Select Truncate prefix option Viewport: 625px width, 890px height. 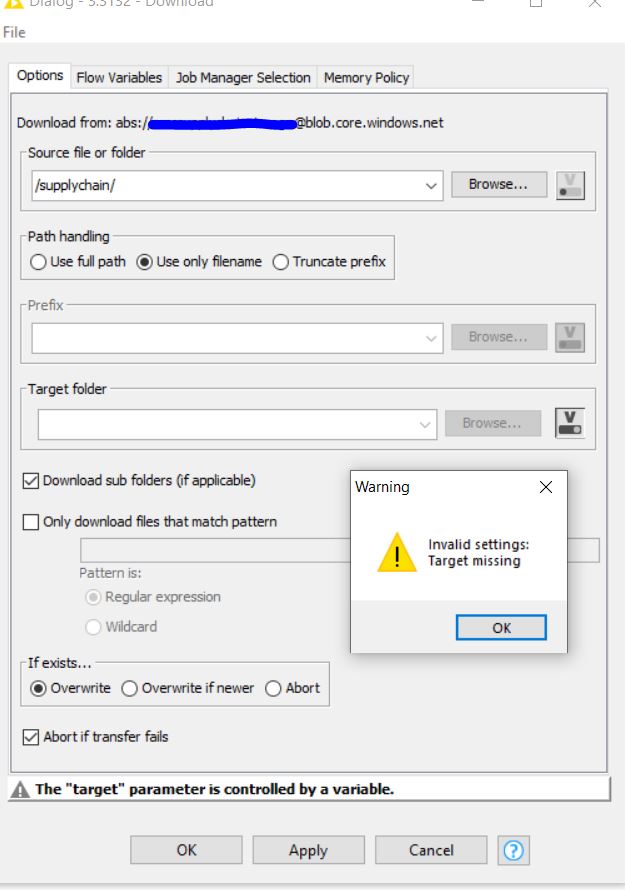(280, 262)
